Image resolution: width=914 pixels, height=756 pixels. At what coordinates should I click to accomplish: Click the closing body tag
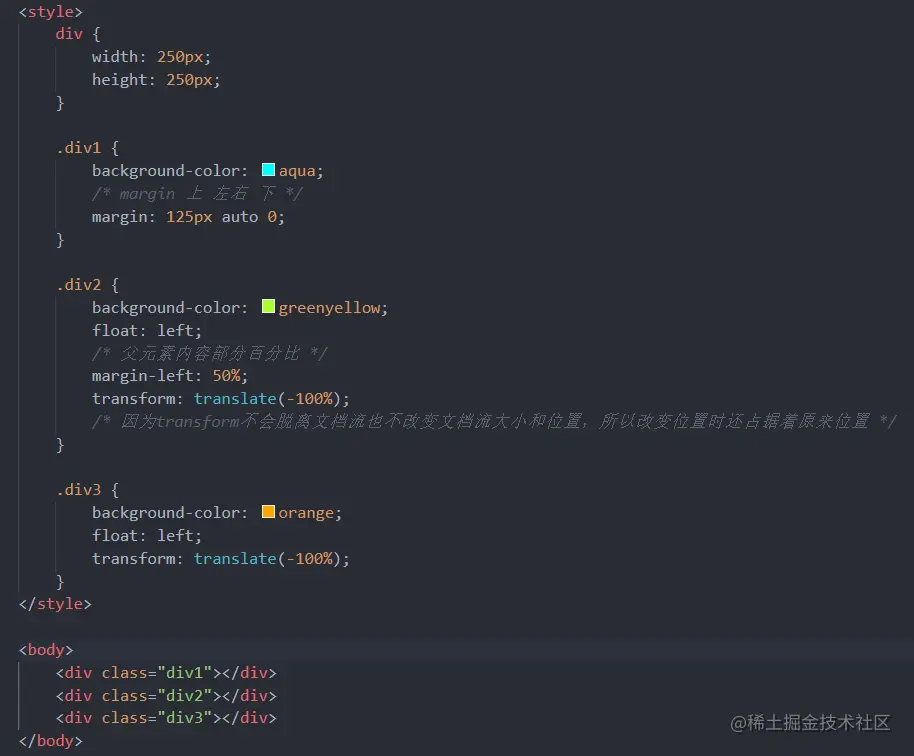[x=51, y=741]
